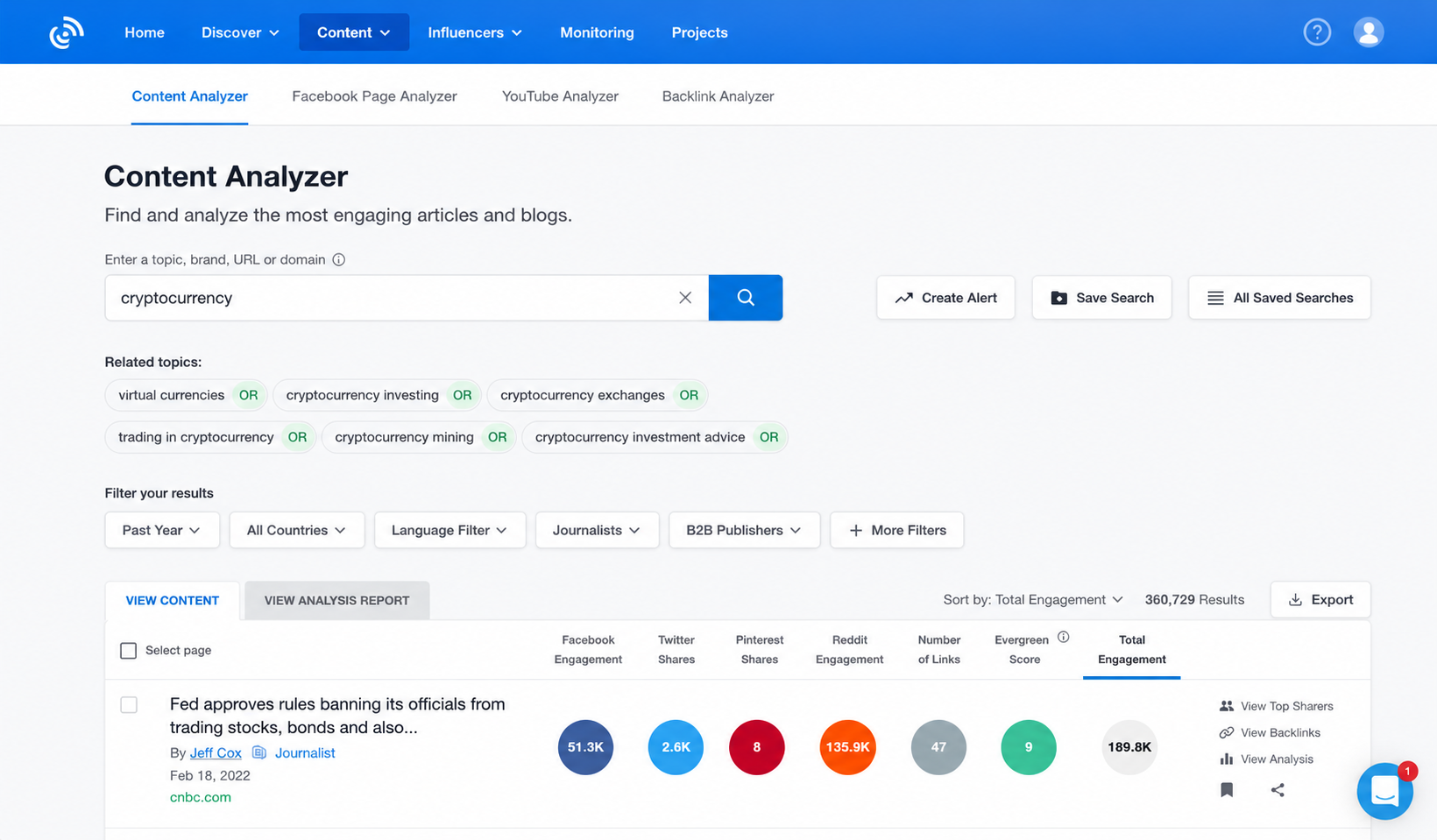This screenshot has height=840, width=1437.
Task: Expand the Influencers menu
Action: [474, 32]
